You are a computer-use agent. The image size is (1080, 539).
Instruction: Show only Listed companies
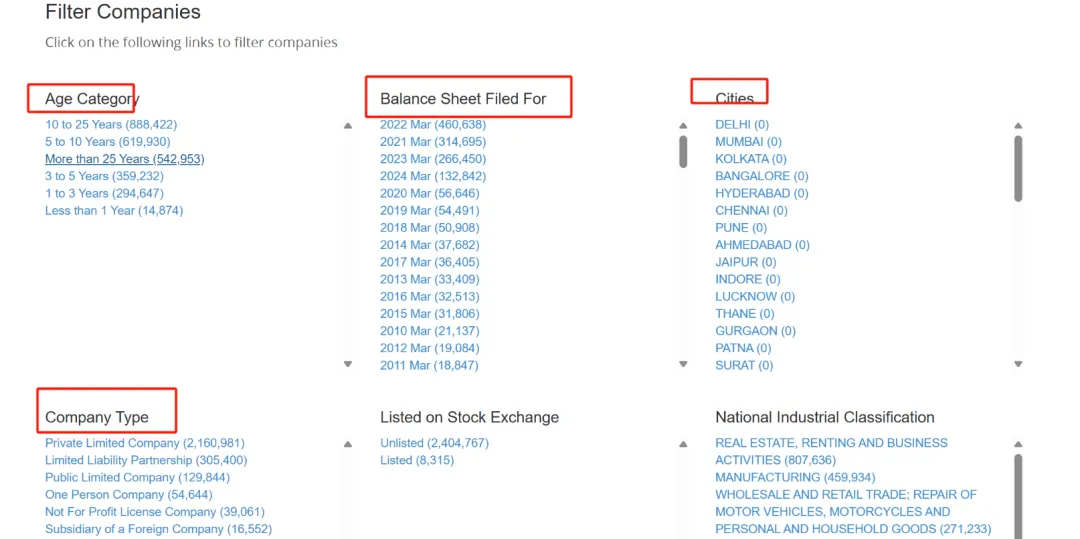point(416,460)
